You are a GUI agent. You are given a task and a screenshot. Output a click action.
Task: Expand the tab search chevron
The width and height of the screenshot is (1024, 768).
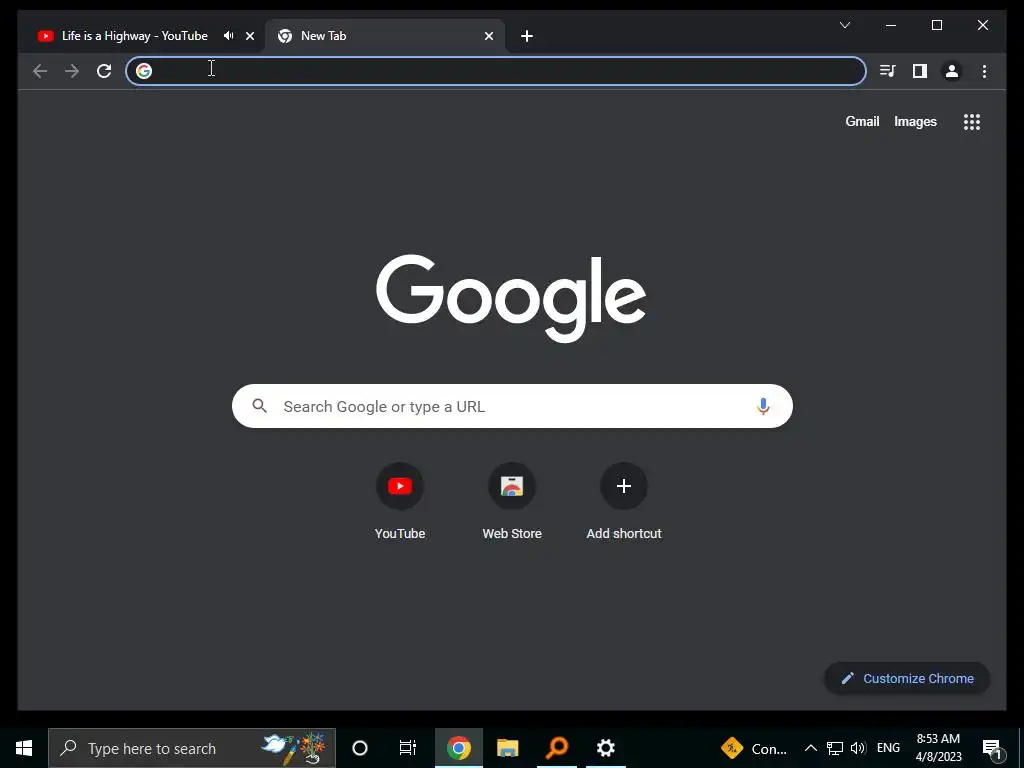(844, 25)
